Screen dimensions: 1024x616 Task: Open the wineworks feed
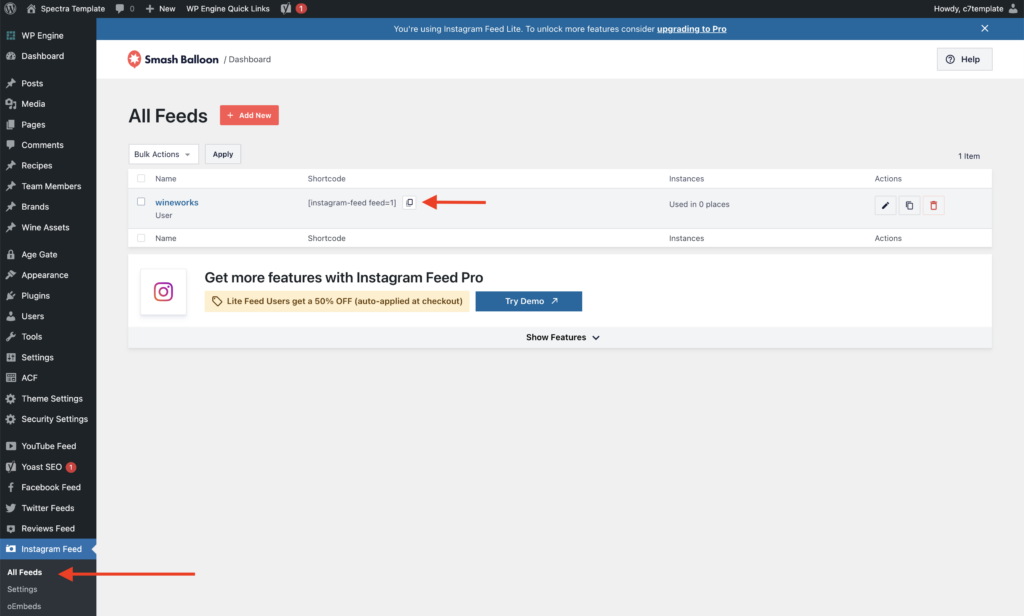(177, 203)
